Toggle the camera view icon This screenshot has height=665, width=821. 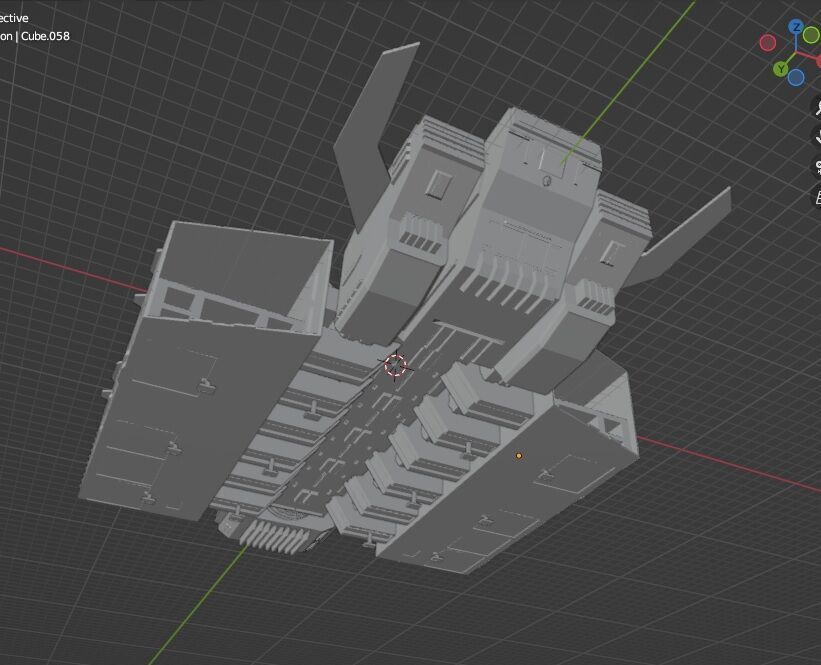pyautogui.click(x=818, y=168)
